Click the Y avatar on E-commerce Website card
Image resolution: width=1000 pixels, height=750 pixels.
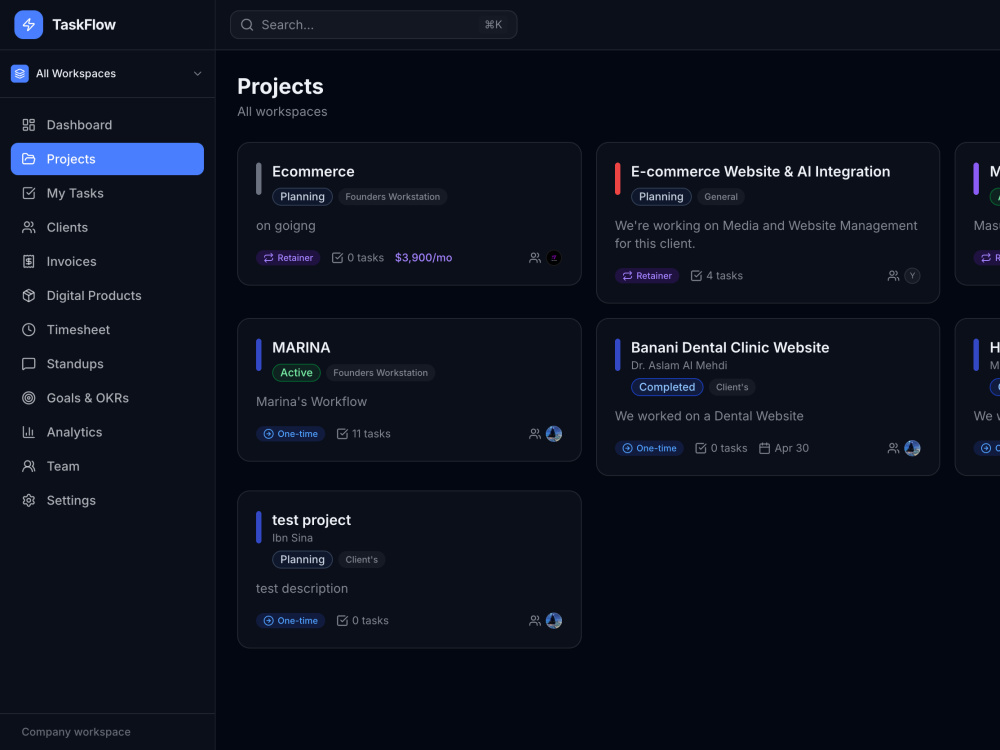(x=912, y=276)
